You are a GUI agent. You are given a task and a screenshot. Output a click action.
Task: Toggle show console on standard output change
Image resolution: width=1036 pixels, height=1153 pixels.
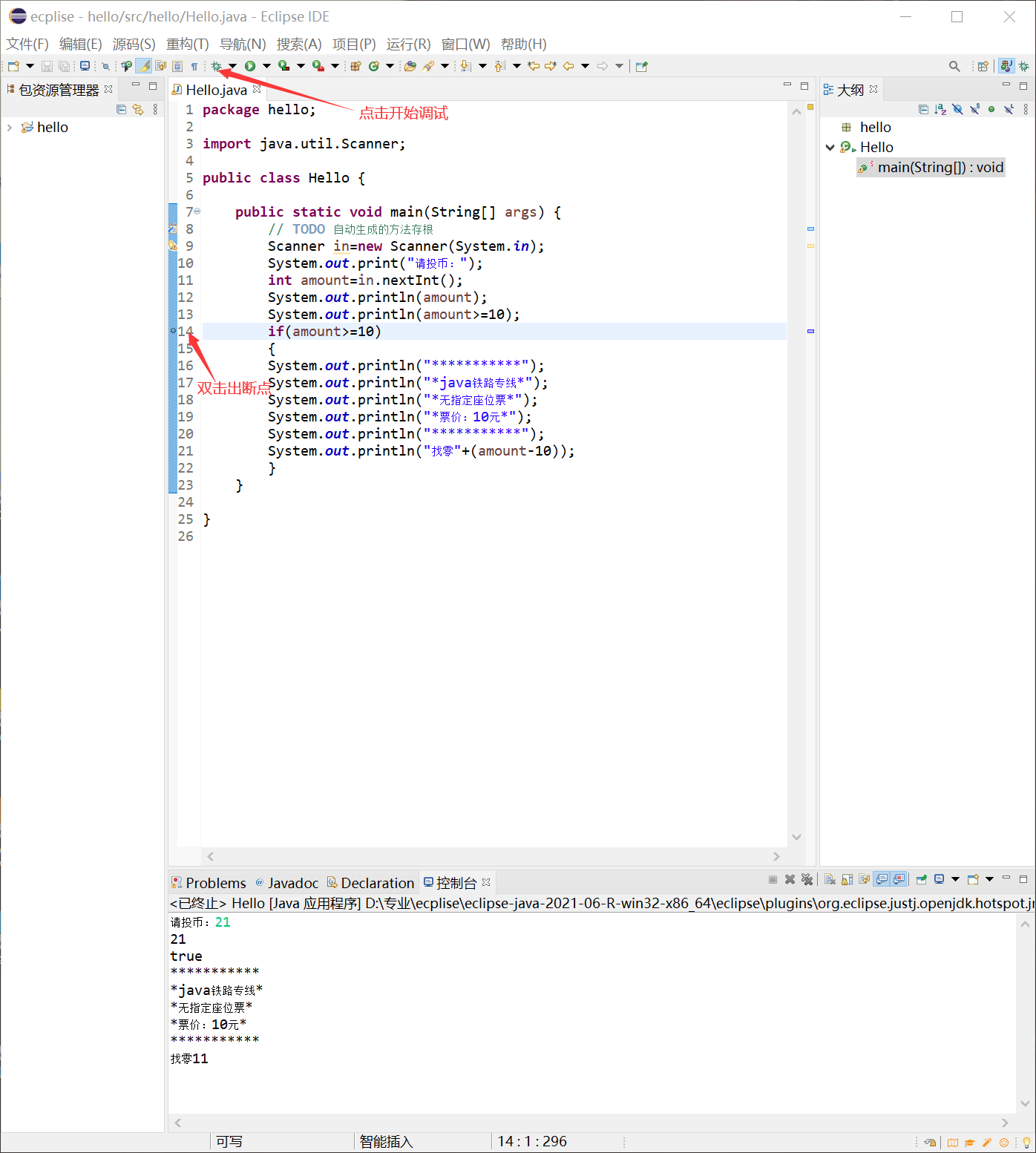[882, 879]
